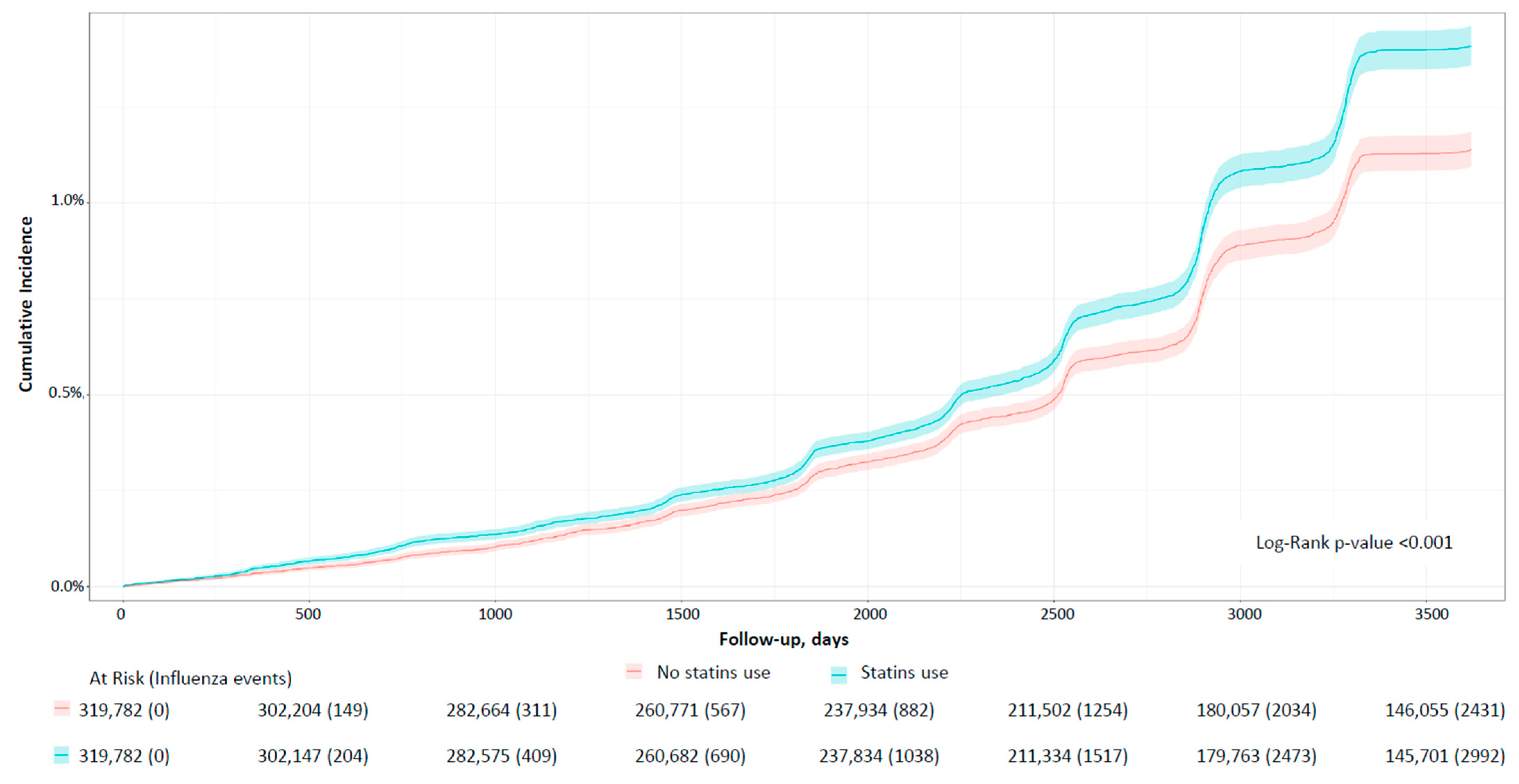Click the Cumulative Incidence y-axis title

(x=25, y=304)
